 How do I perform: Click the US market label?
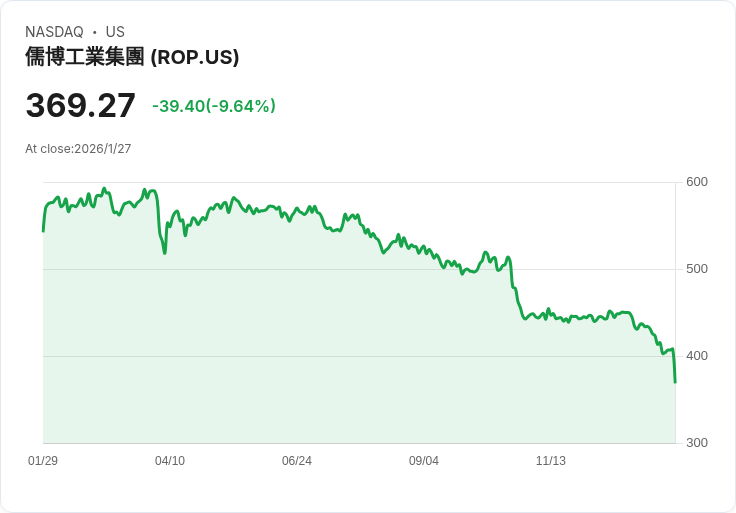[115, 32]
